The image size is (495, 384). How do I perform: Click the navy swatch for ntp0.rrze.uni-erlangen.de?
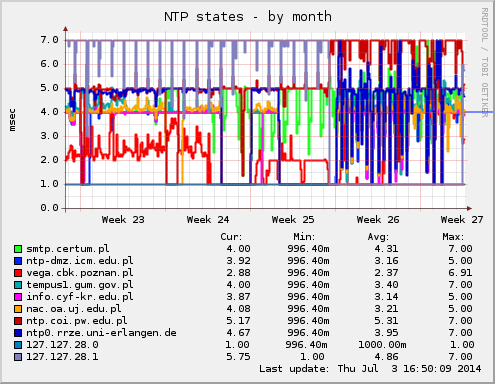tap(18, 333)
